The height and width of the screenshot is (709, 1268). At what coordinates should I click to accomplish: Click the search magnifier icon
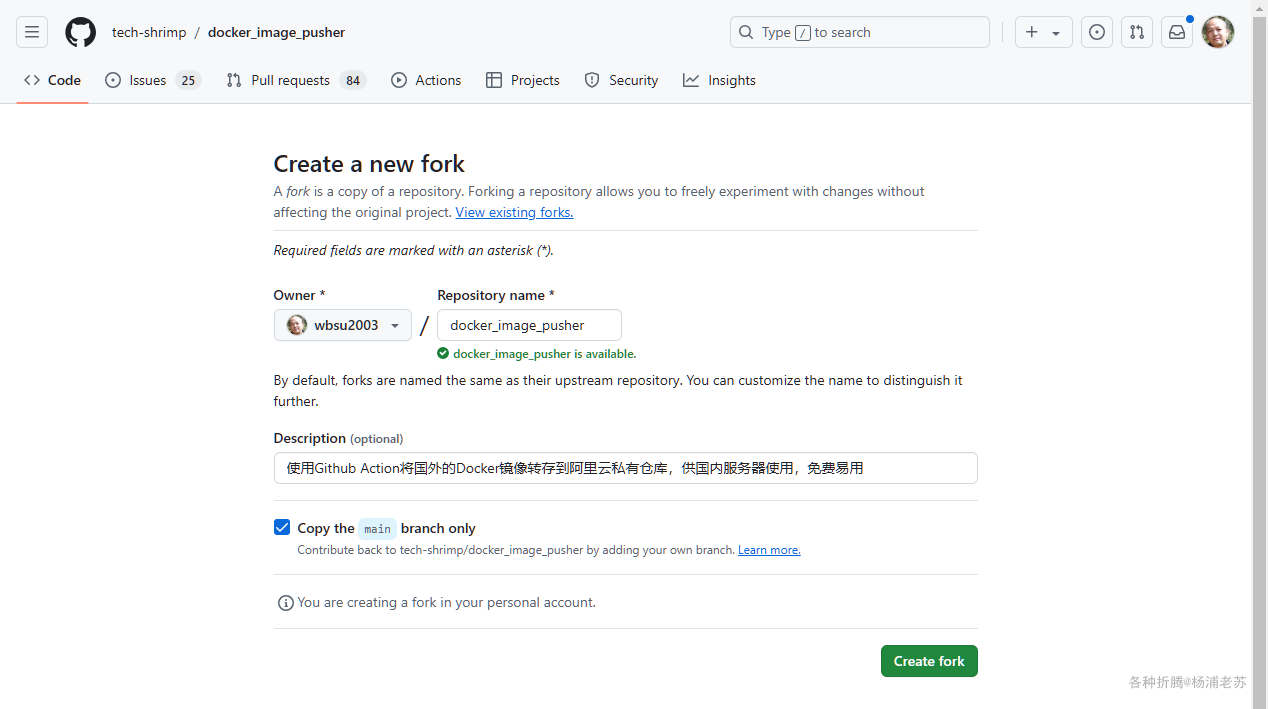pyautogui.click(x=746, y=32)
